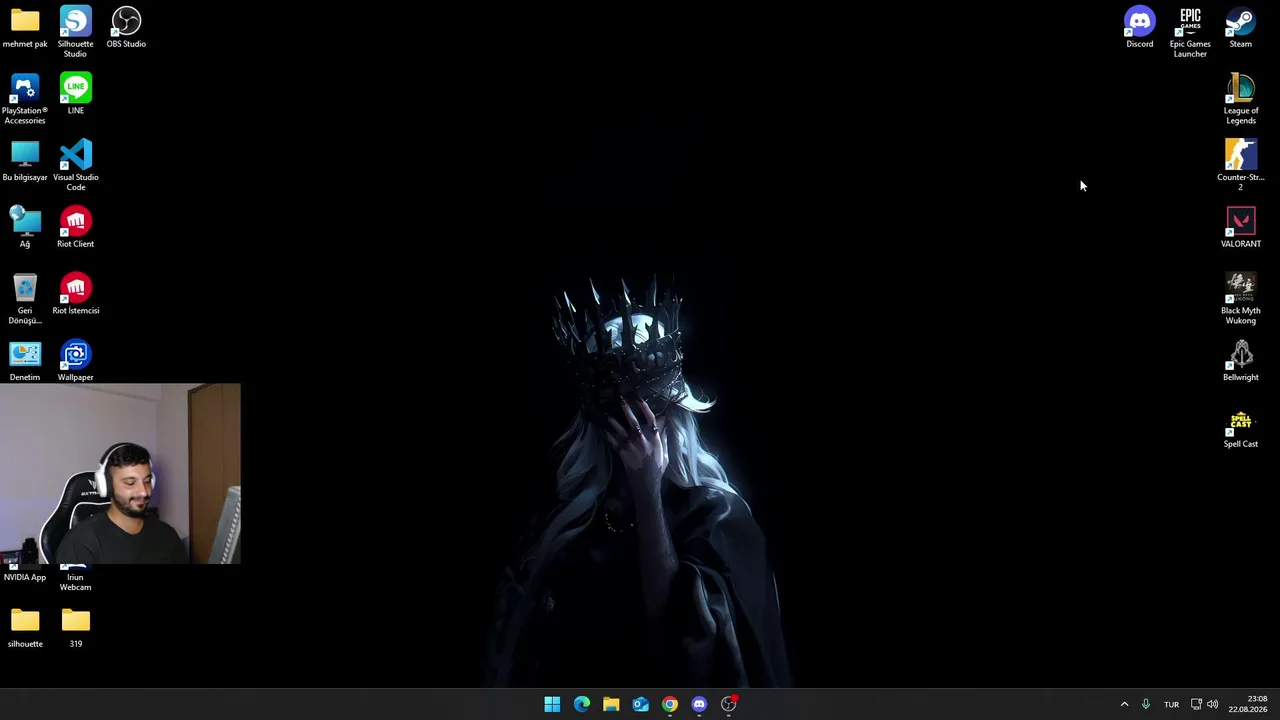Show hidden system tray icons
1280x720 pixels.
point(1124,704)
